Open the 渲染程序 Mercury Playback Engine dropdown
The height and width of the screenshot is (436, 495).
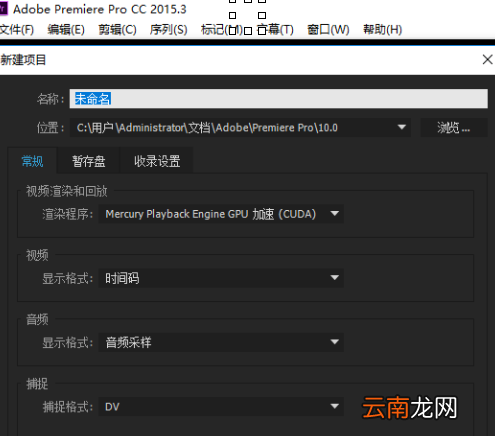coord(221,214)
